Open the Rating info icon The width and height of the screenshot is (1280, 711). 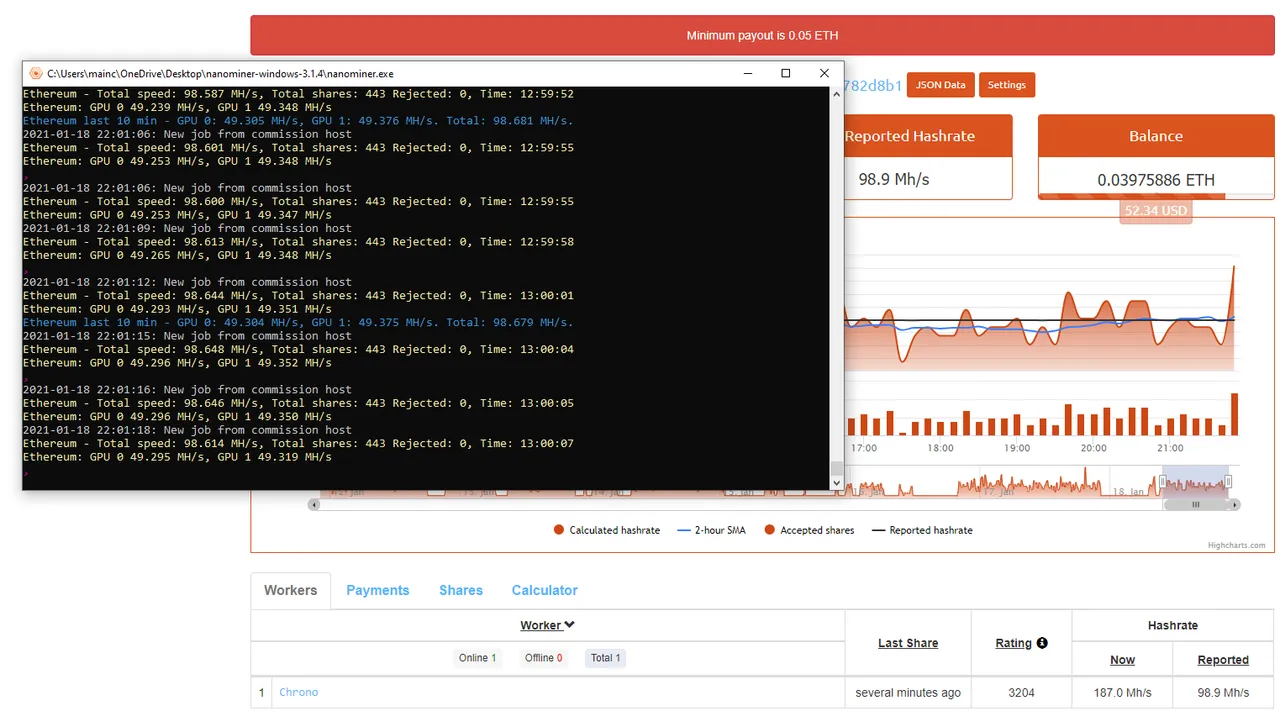[1042, 643]
